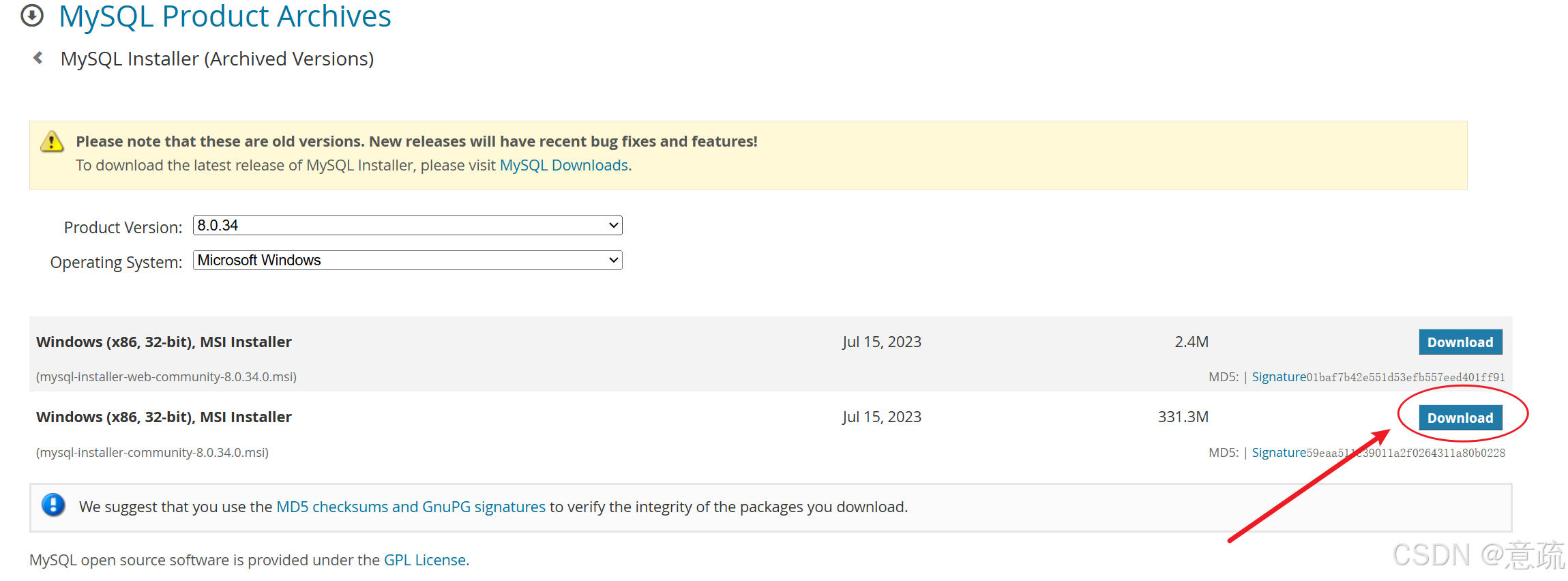
Task: Click the MD5 hash ending in 80b0228
Action: tap(1406, 453)
